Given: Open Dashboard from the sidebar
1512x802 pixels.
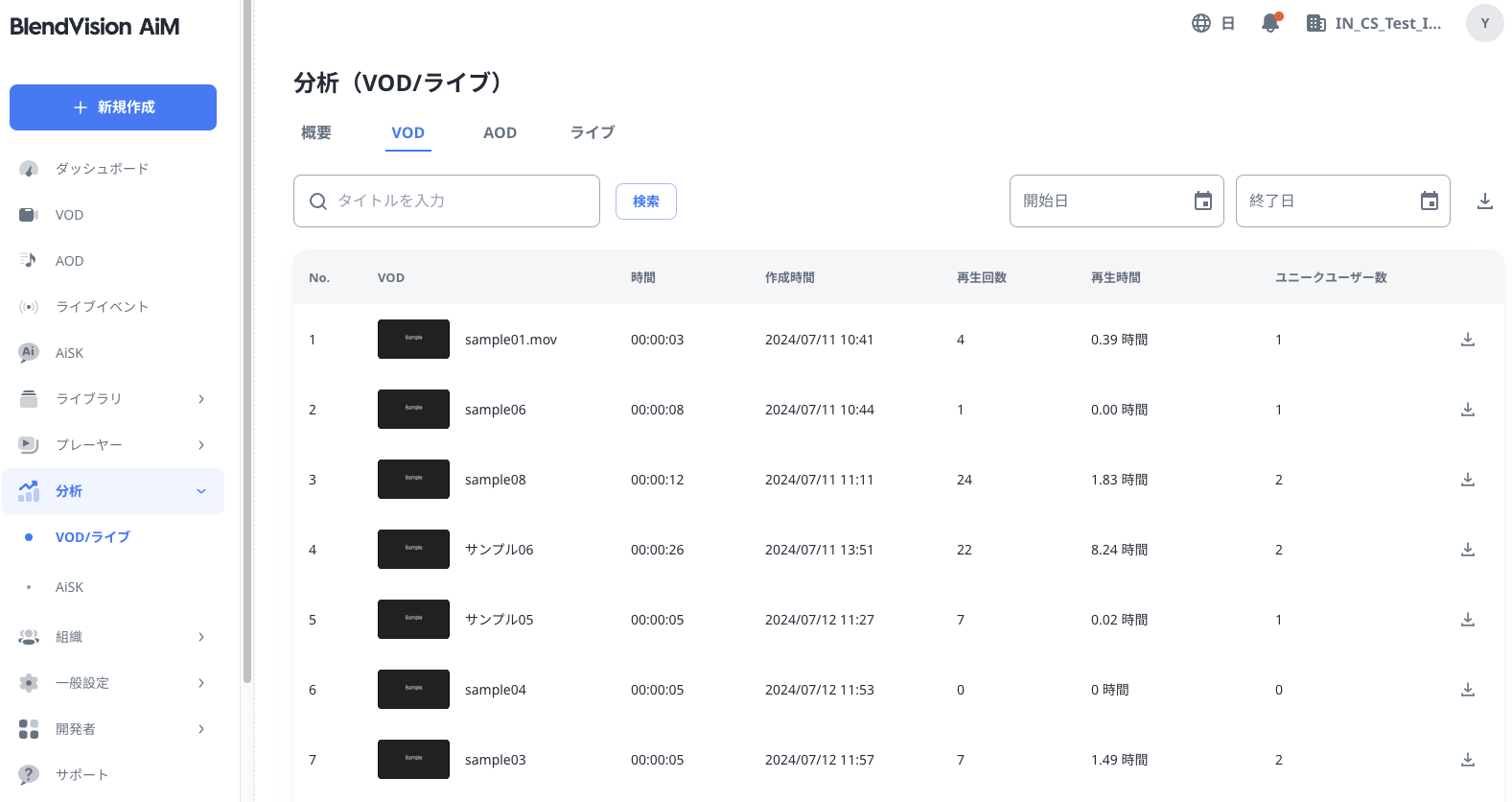Looking at the screenshot, I should (102, 169).
